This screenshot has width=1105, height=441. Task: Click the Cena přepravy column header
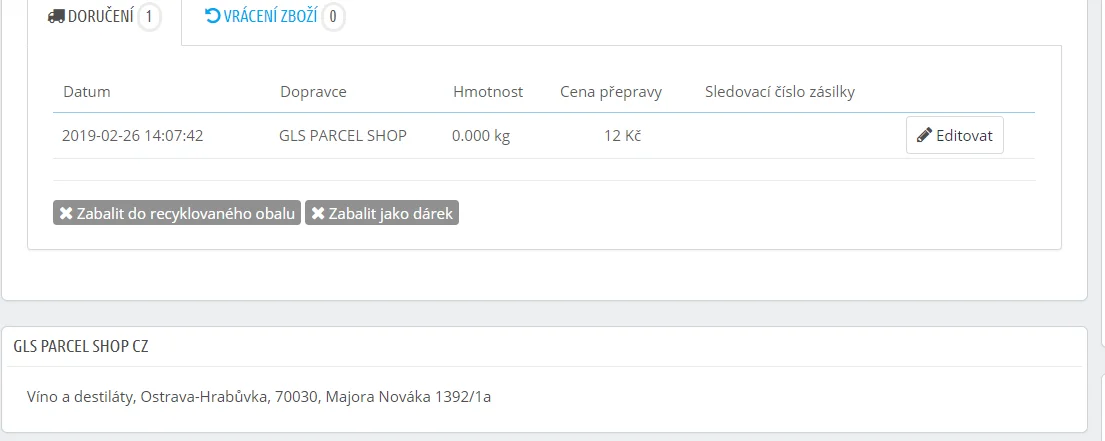[x=610, y=92]
